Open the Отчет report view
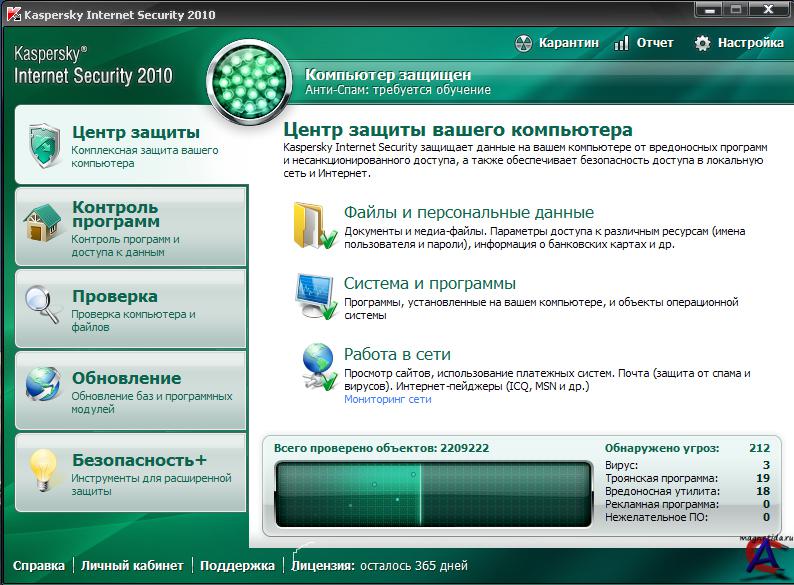Viewport: 794px width, 585px height. (644, 43)
